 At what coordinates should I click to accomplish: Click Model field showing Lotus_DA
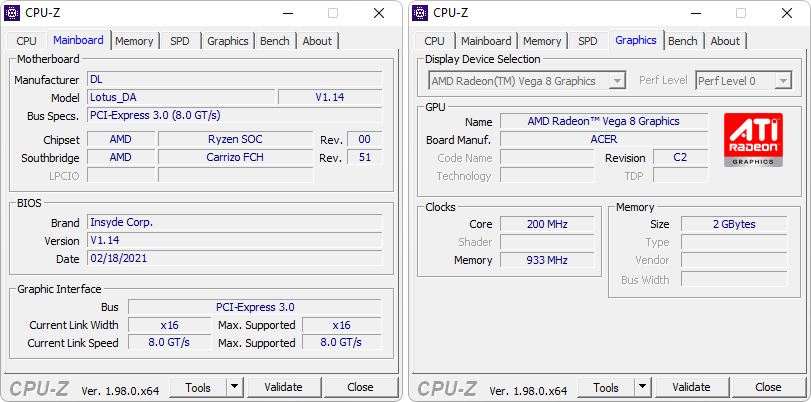tap(181, 97)
